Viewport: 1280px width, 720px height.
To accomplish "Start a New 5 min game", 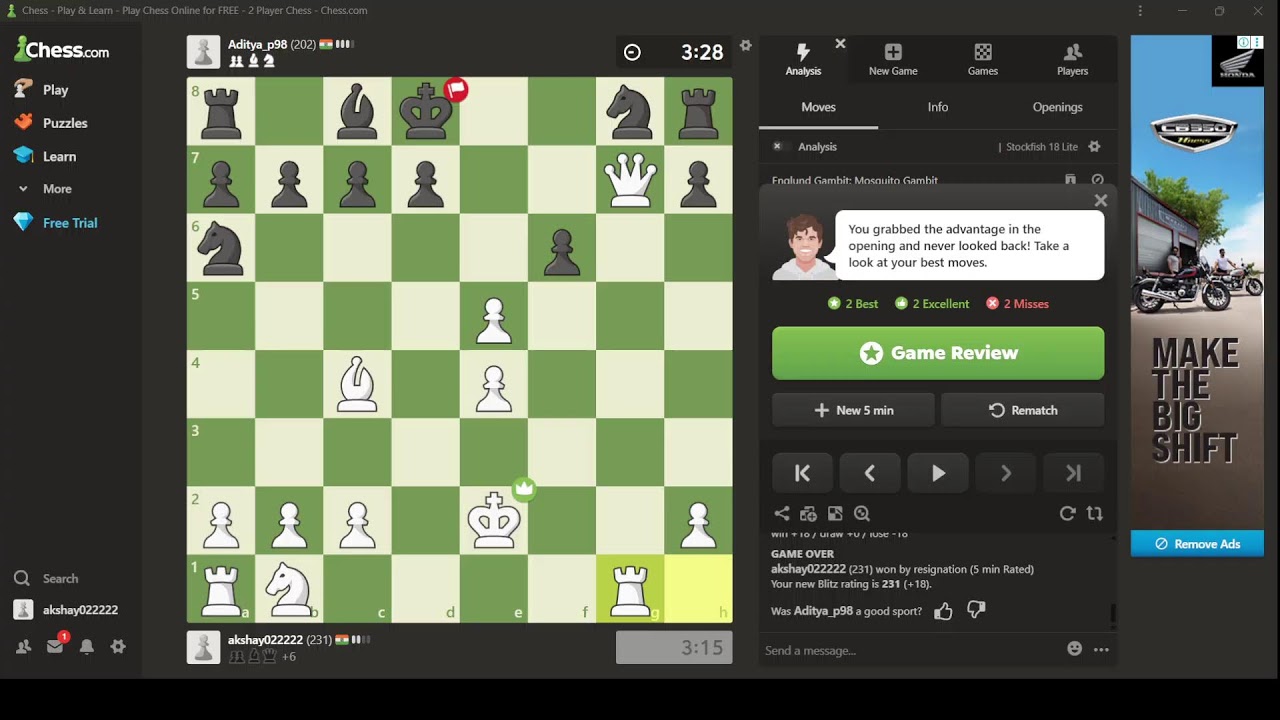I will pyautogui.click(x=853, y=410).
